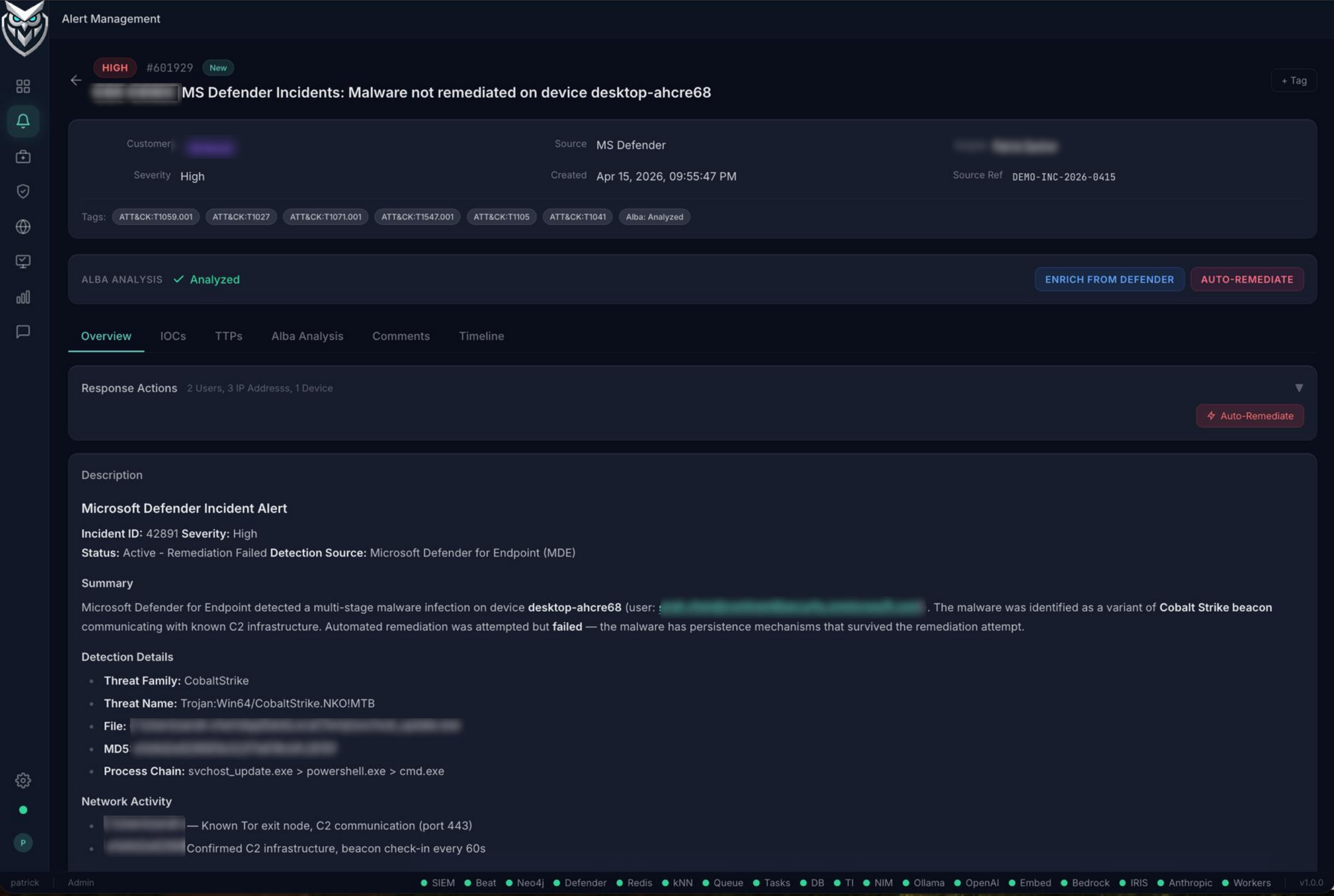The image size is (1334, 896).
Task: Click the New status badge
Action: tap(218, 67)
